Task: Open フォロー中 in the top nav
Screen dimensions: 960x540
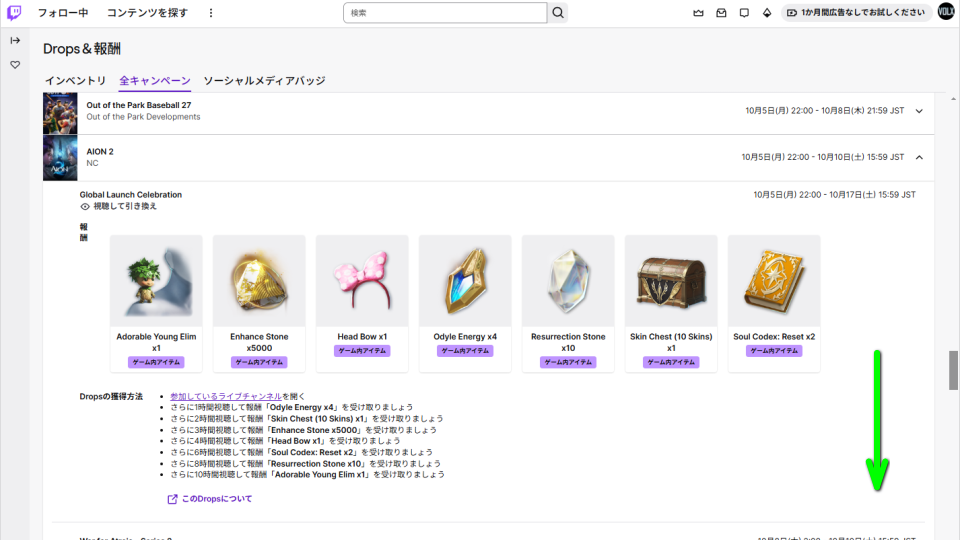Action: (63, 13)
